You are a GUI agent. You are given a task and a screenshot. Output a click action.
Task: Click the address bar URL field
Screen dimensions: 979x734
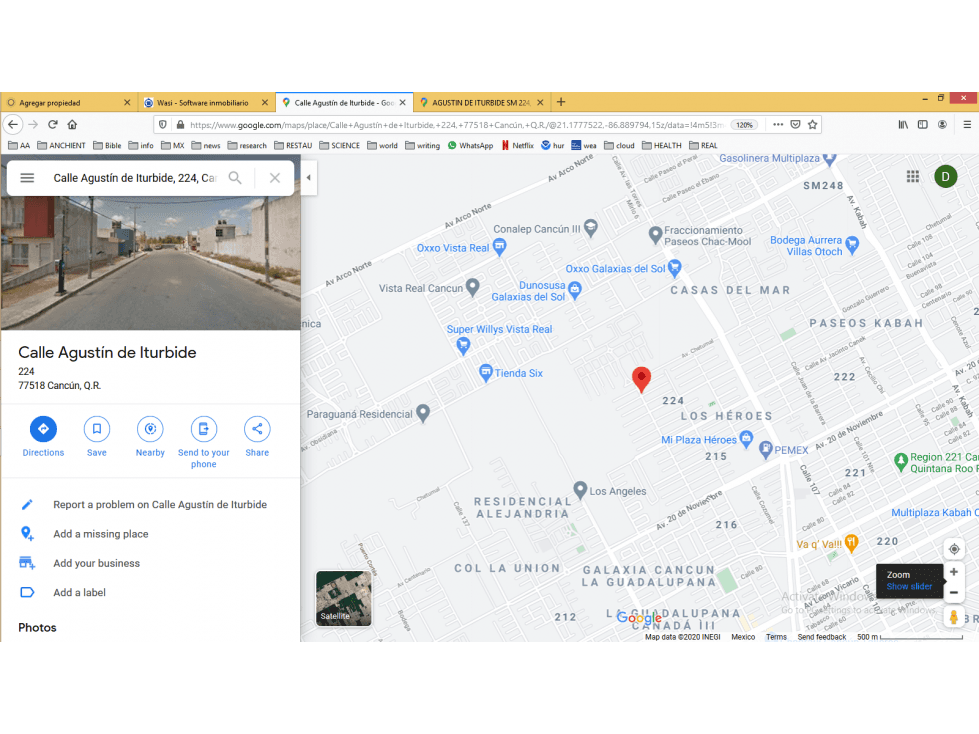point(456,125)
